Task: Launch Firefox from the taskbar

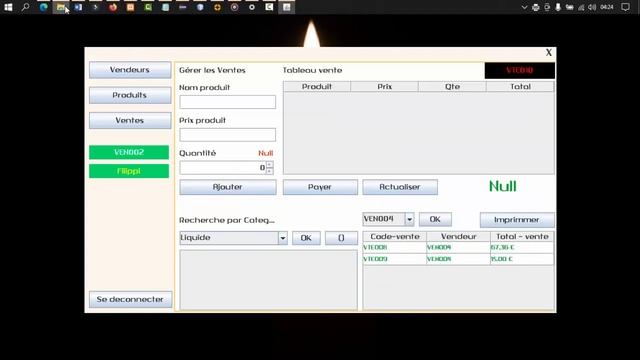Action: click(x=113, y=7)
